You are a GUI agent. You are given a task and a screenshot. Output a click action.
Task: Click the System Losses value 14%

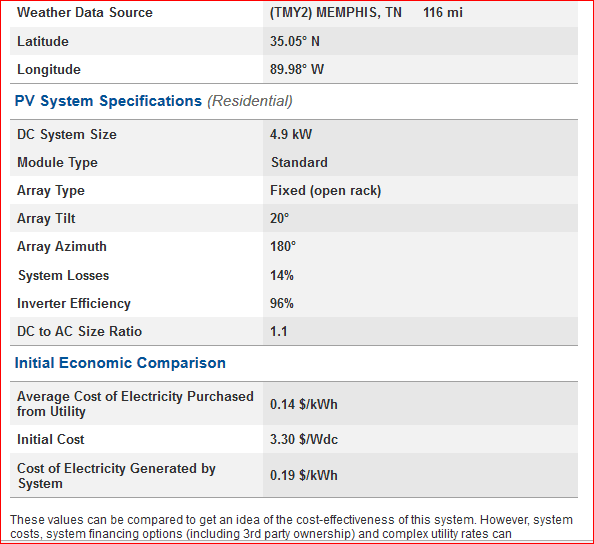click(x=281, y=275)
